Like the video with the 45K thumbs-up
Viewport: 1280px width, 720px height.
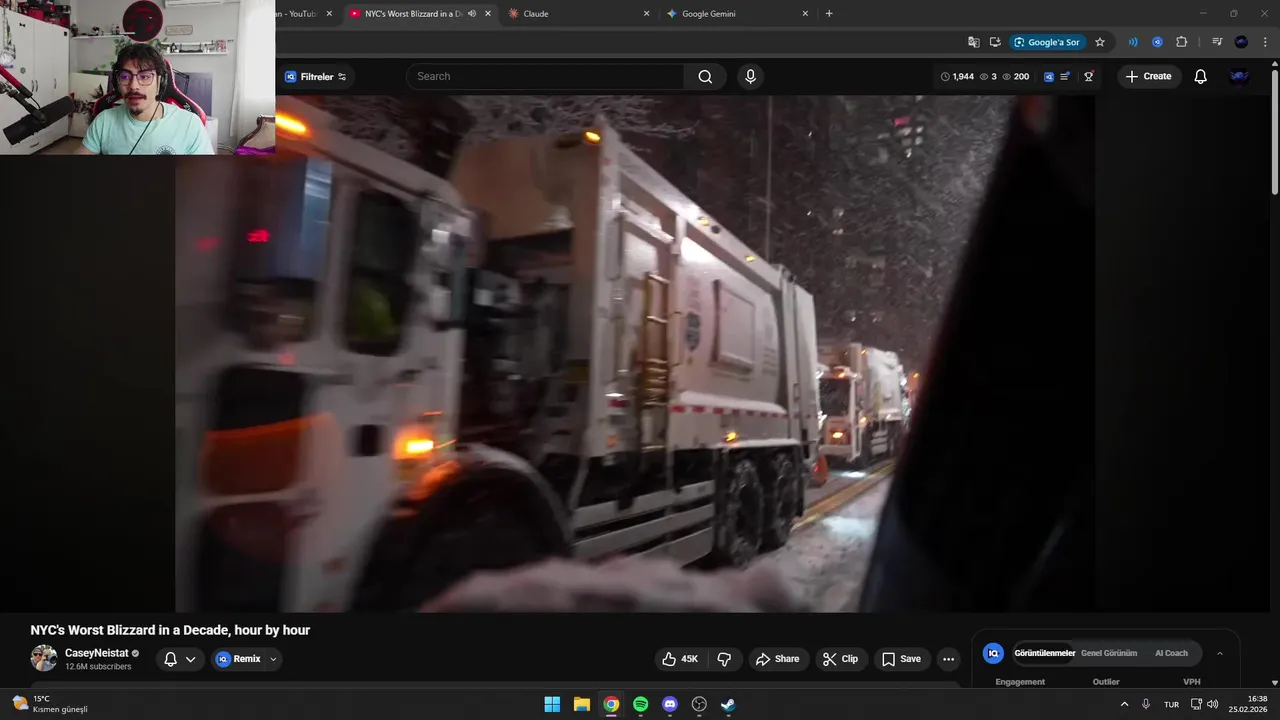[x=680, y=659]
